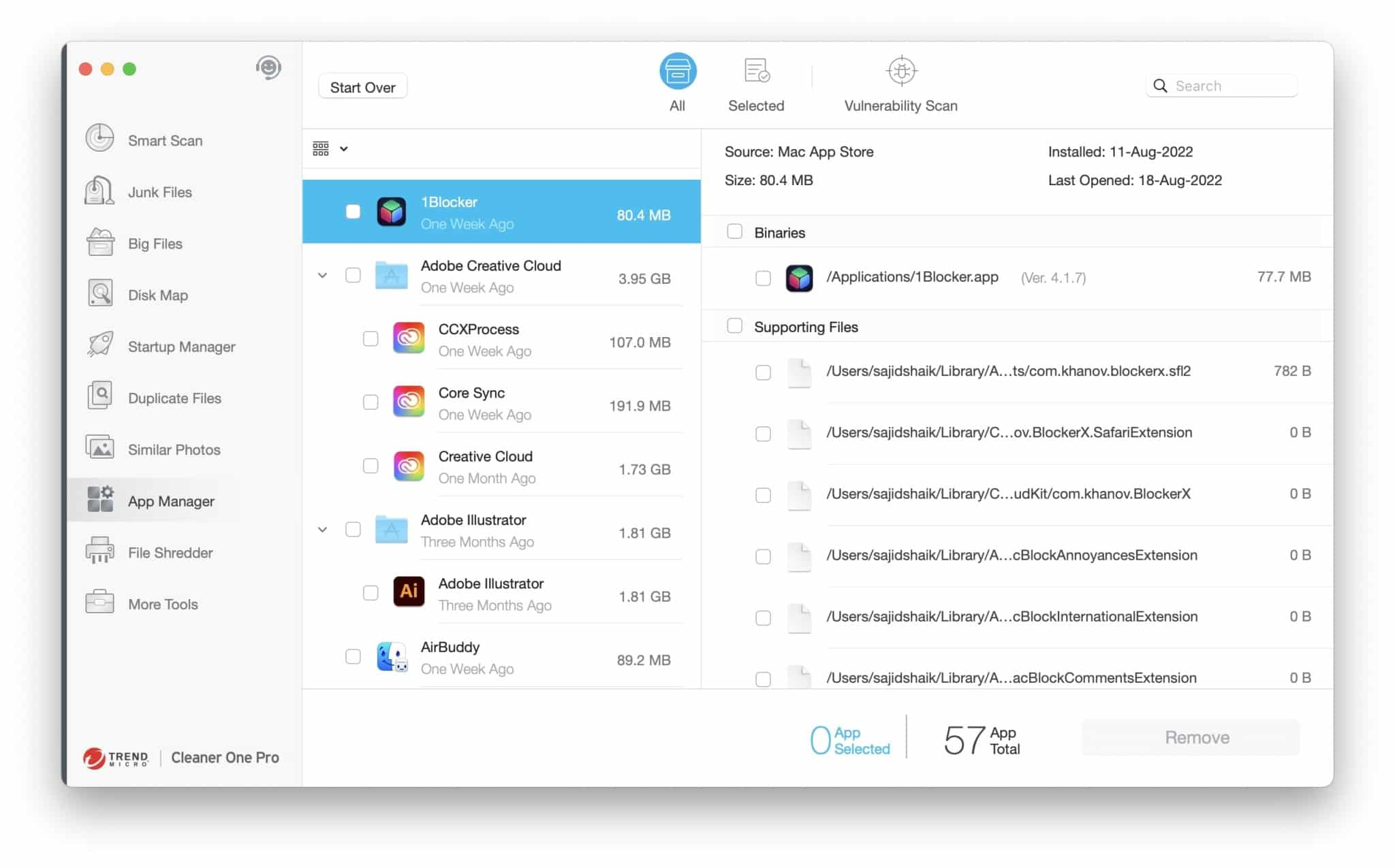Screen dimensions: 1395x868
Task: Open Disk Map visualizer
Action: click(x=157, y=295)
